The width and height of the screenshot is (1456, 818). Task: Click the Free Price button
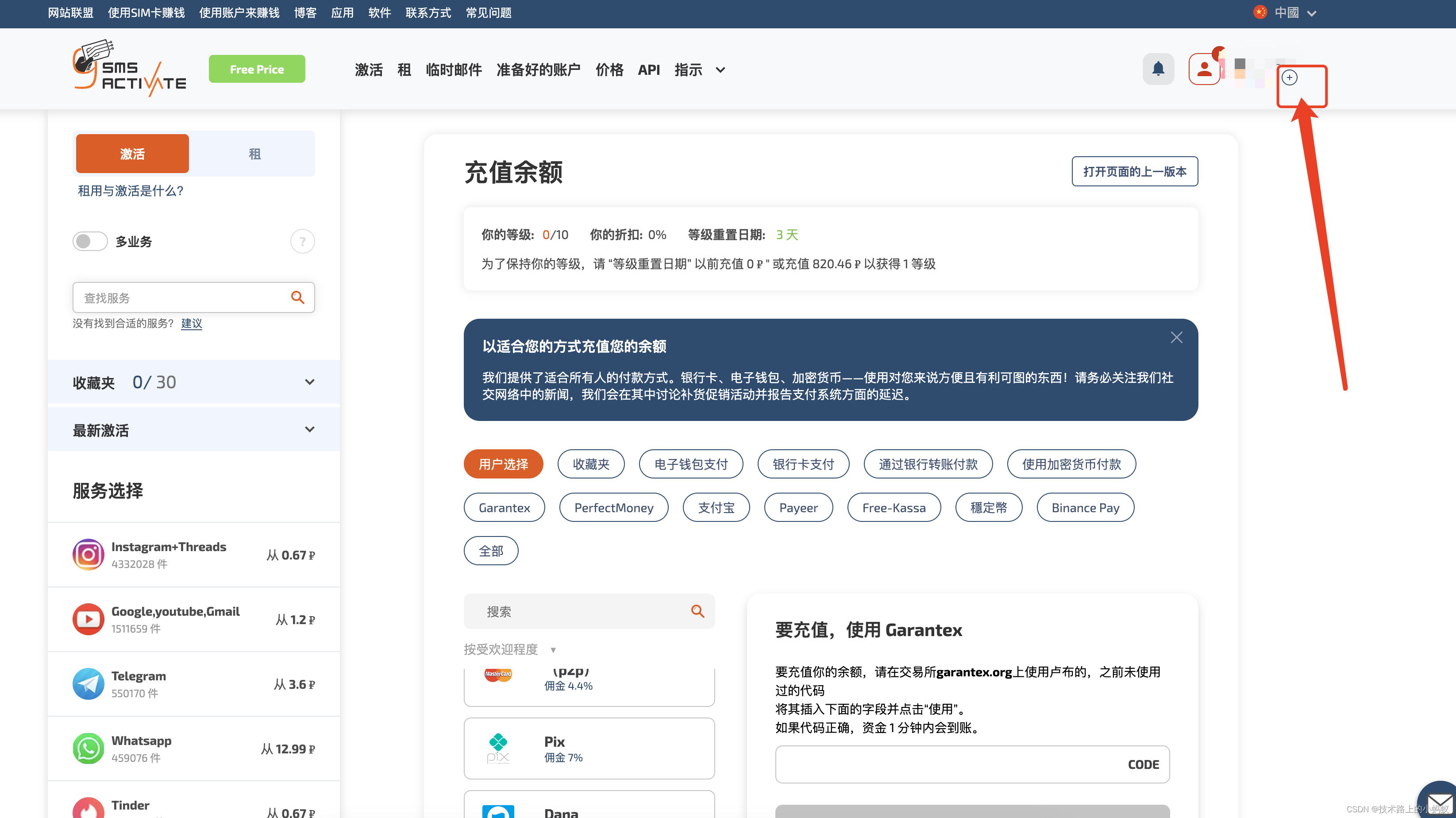(x=257, y=69)
